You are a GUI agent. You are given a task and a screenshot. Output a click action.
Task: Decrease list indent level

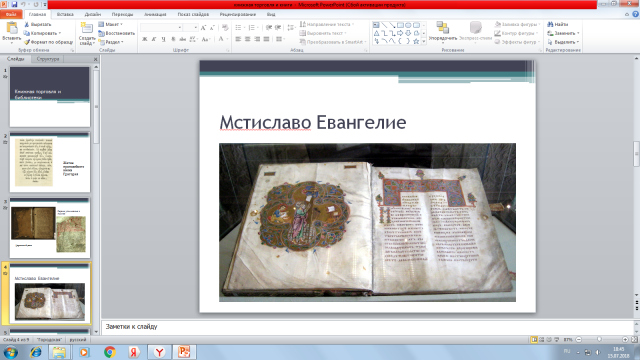pos(269,28)
